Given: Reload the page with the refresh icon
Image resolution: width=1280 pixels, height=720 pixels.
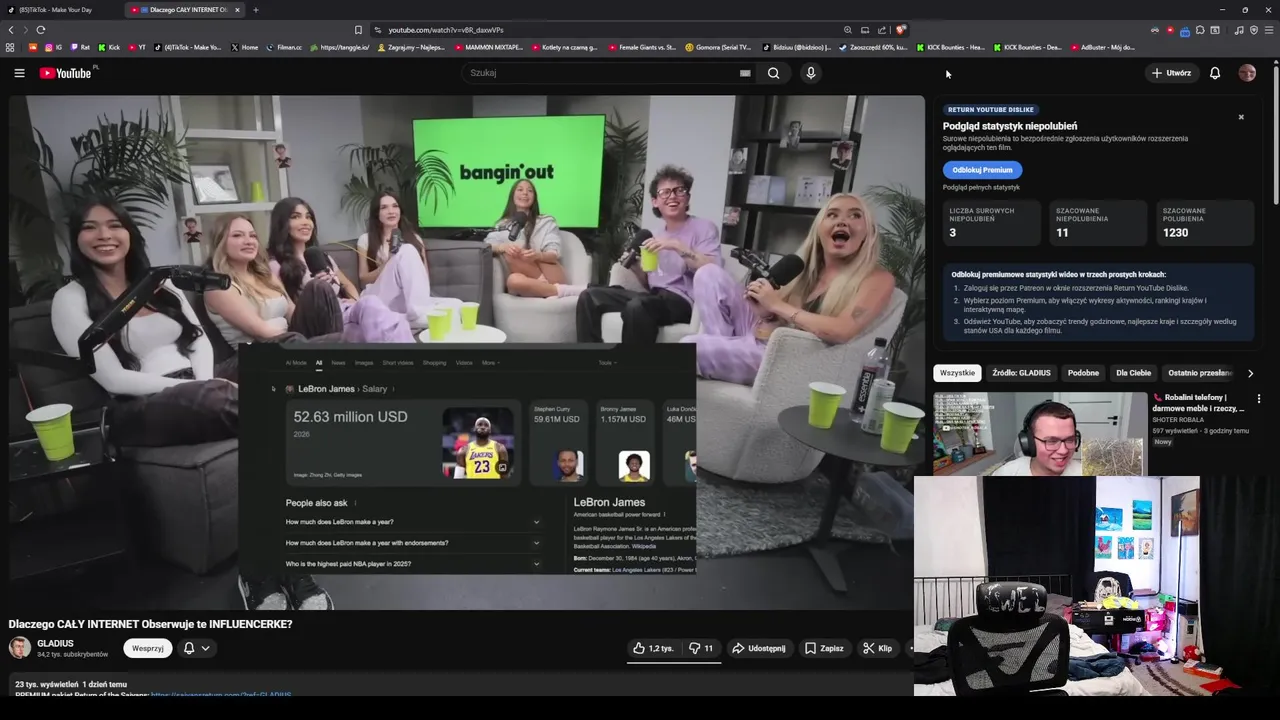Looking at the screenshot, I should pyautogui.click(x=41, y=30).
